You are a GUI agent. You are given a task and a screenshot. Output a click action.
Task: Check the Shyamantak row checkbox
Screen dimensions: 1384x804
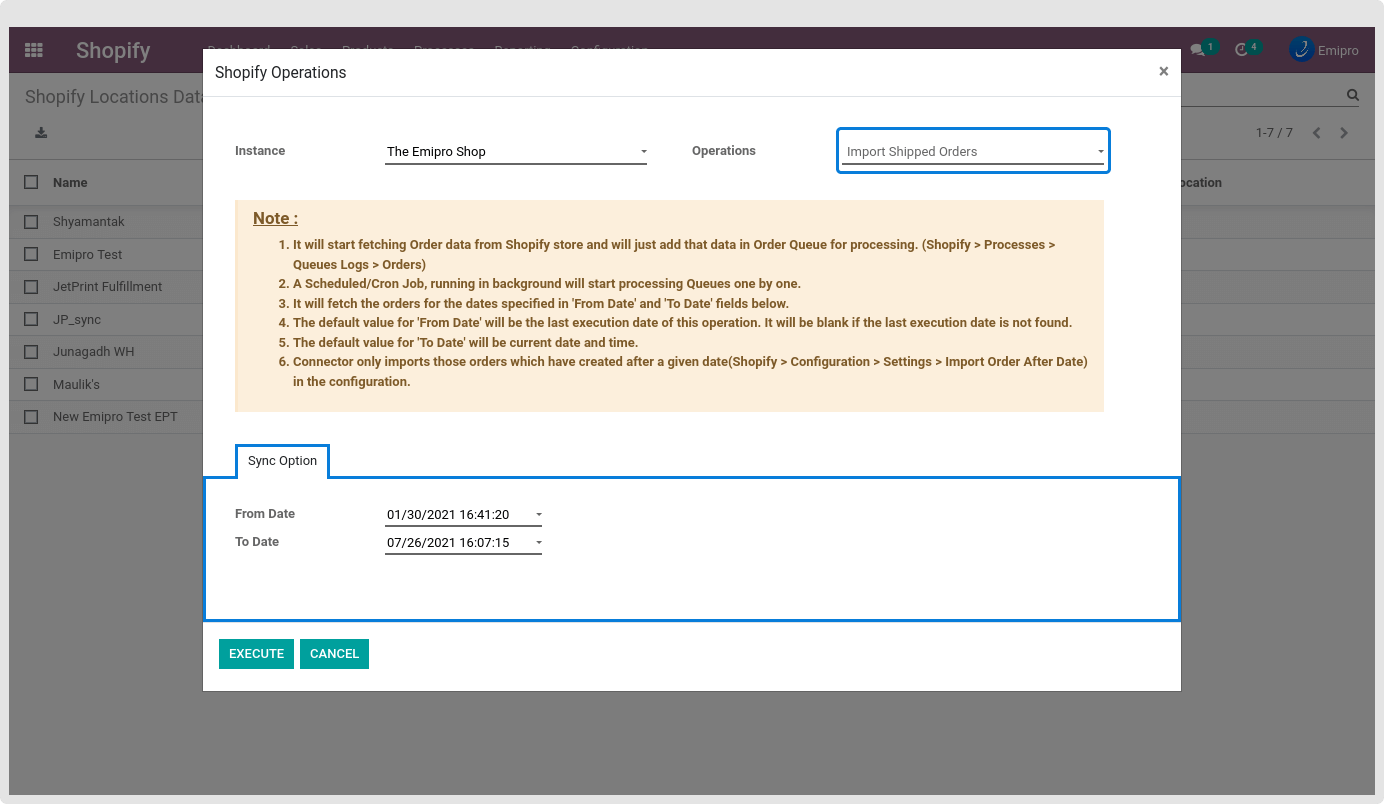pyautogui.click(x=32, y=222)
